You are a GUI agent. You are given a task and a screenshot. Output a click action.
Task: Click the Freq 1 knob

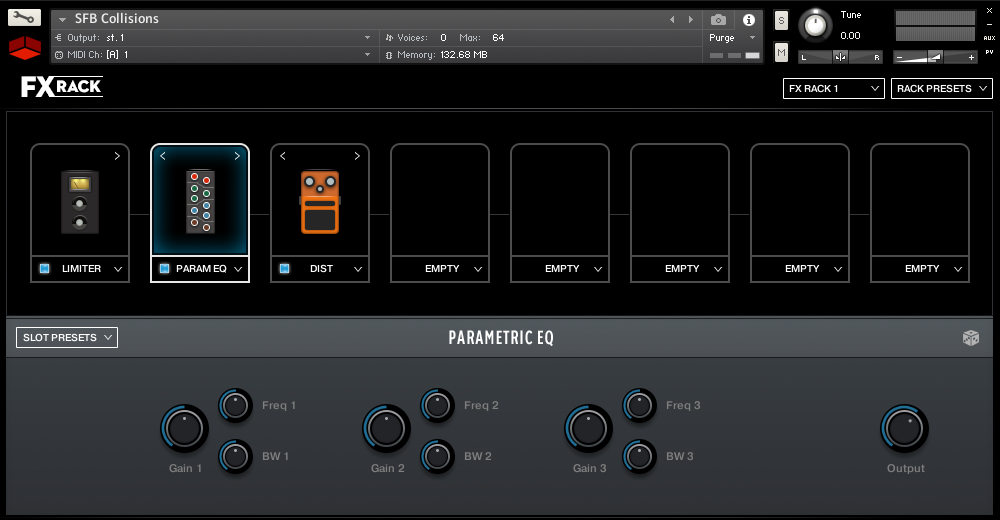[235, 405]
